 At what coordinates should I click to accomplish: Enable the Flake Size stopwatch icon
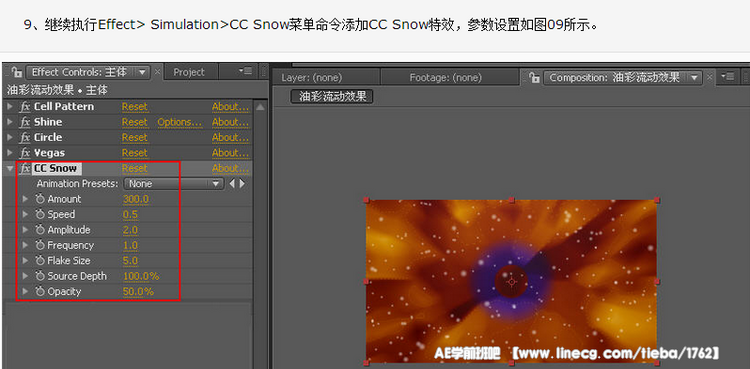tap(40, 261)
